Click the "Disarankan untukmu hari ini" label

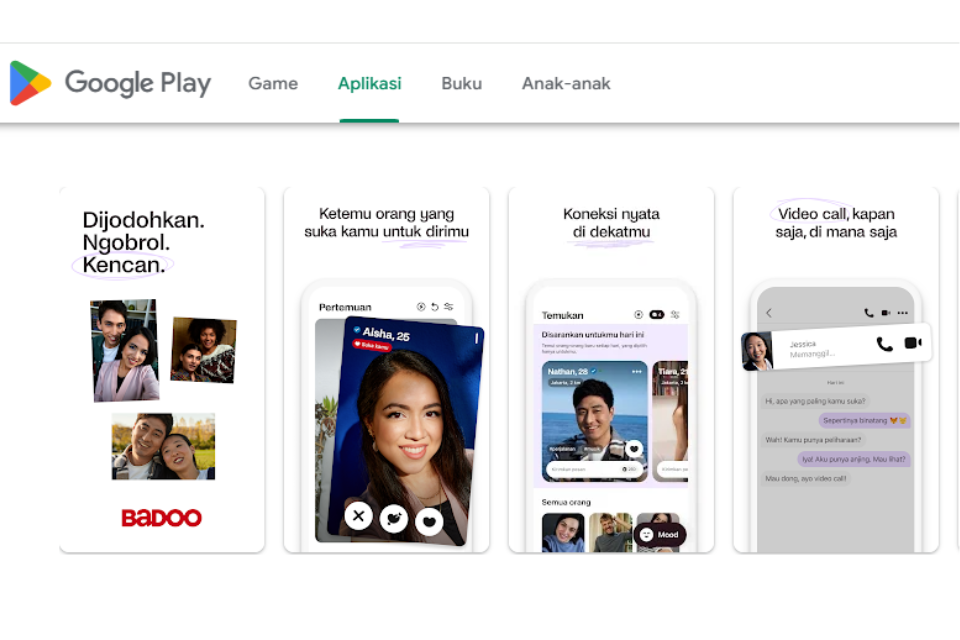[593, 335]
